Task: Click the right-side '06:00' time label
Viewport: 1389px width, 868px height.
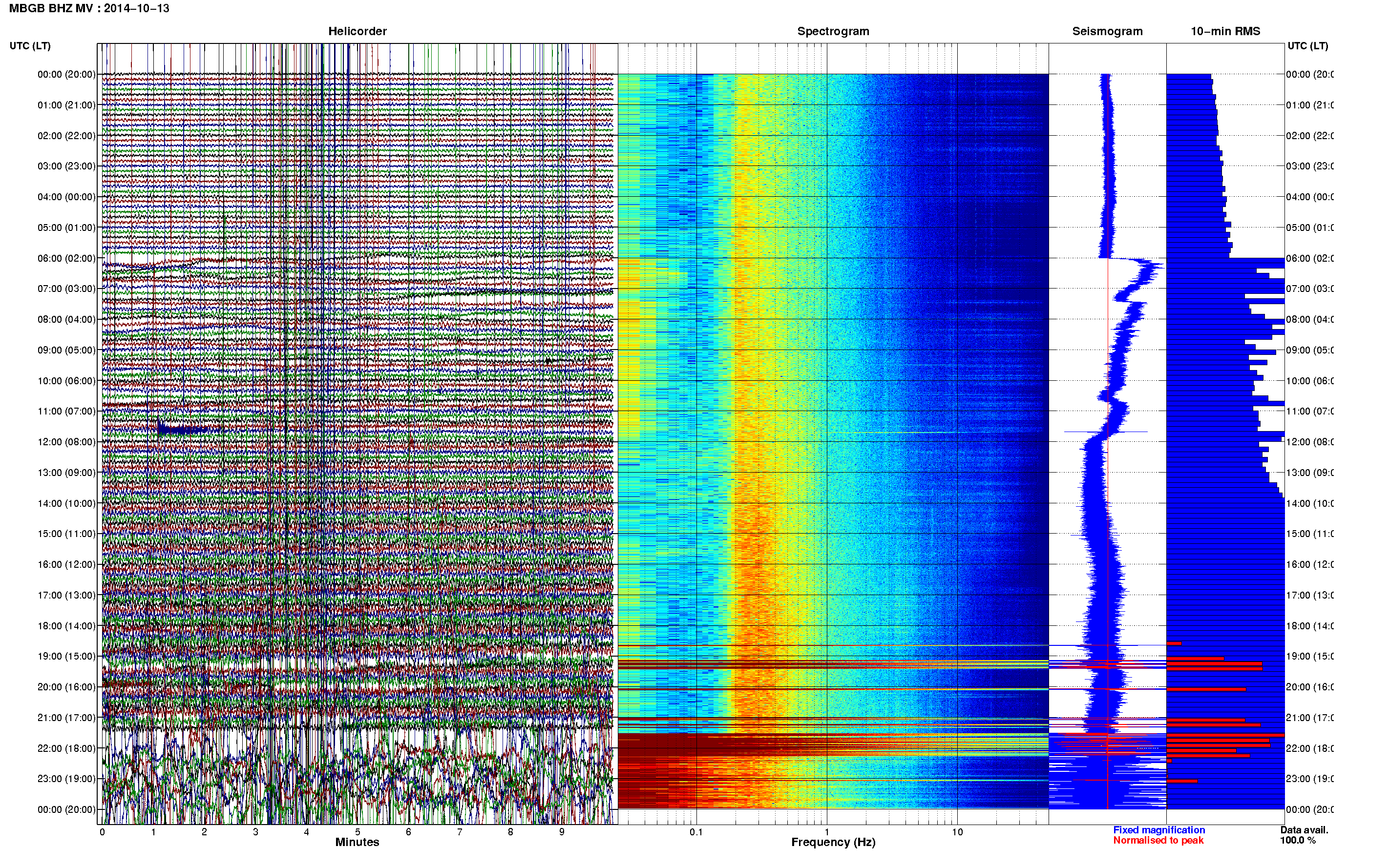Action: coord(1309,258)
